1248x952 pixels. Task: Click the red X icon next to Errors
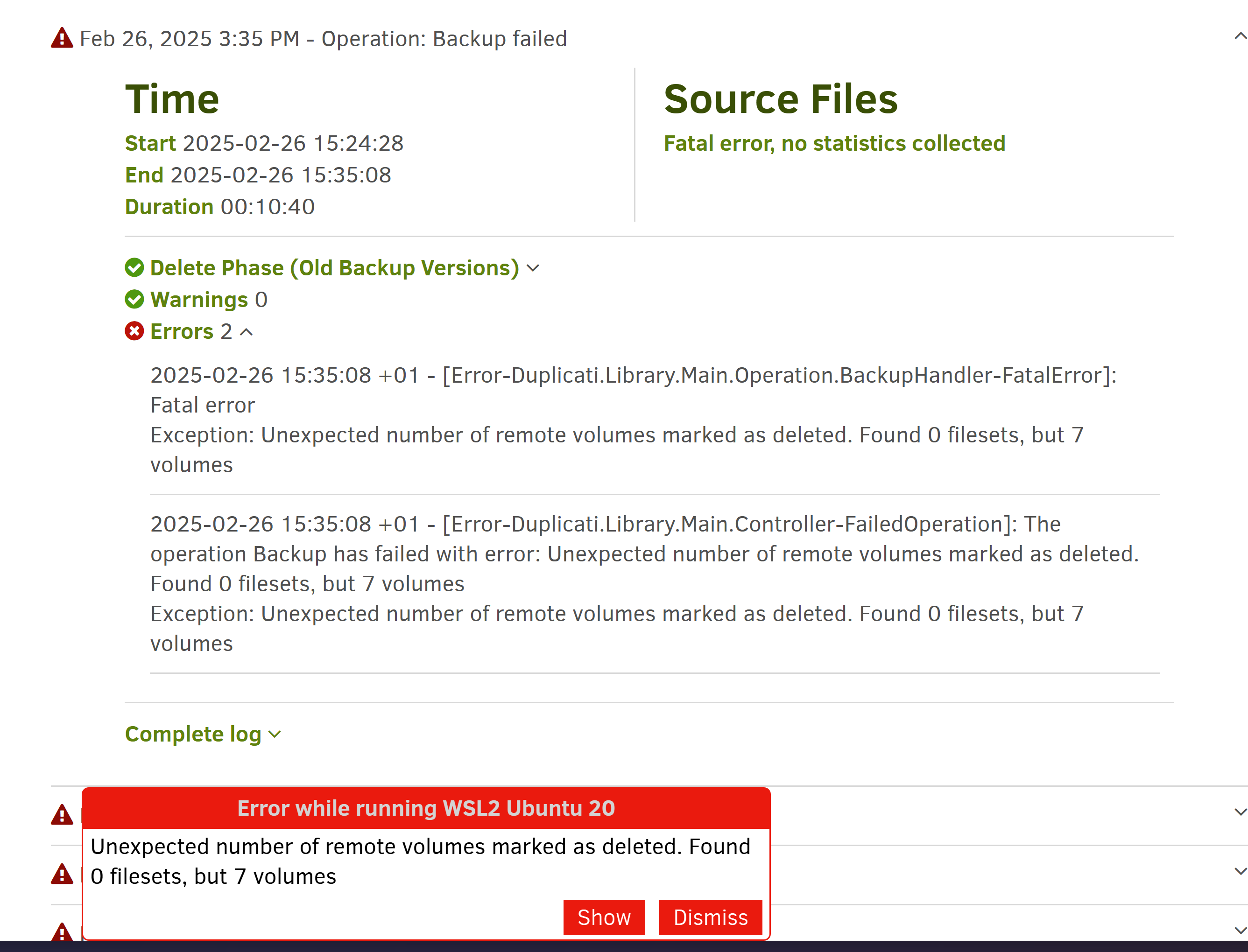tap(134, 331)
